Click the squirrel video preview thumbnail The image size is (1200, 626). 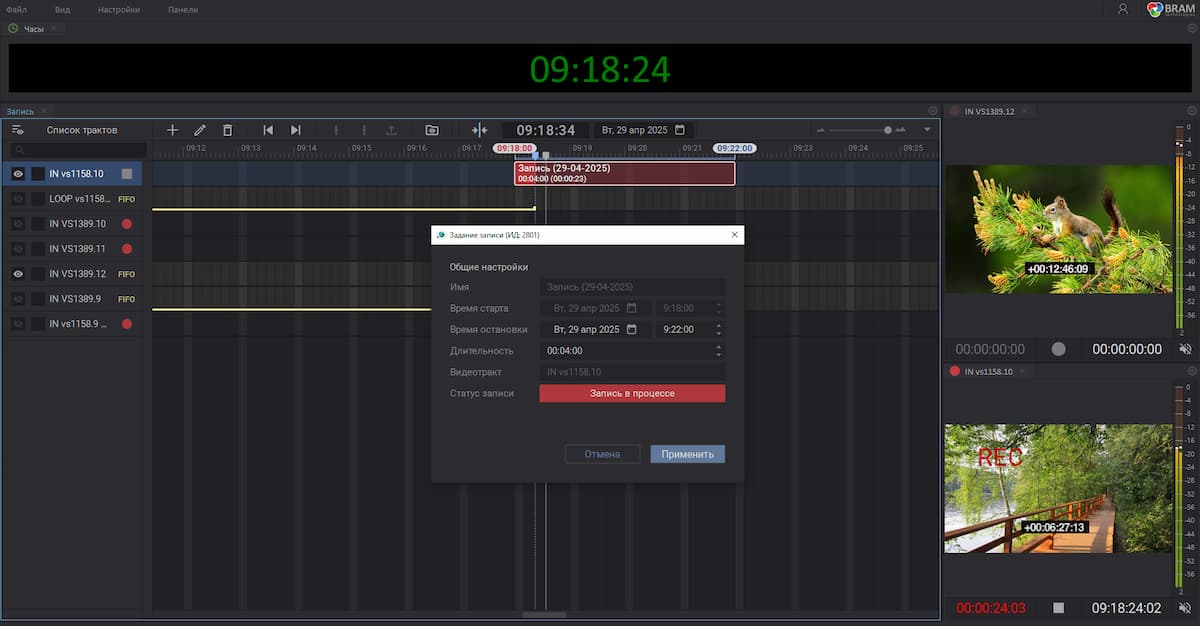[1058, 229]
